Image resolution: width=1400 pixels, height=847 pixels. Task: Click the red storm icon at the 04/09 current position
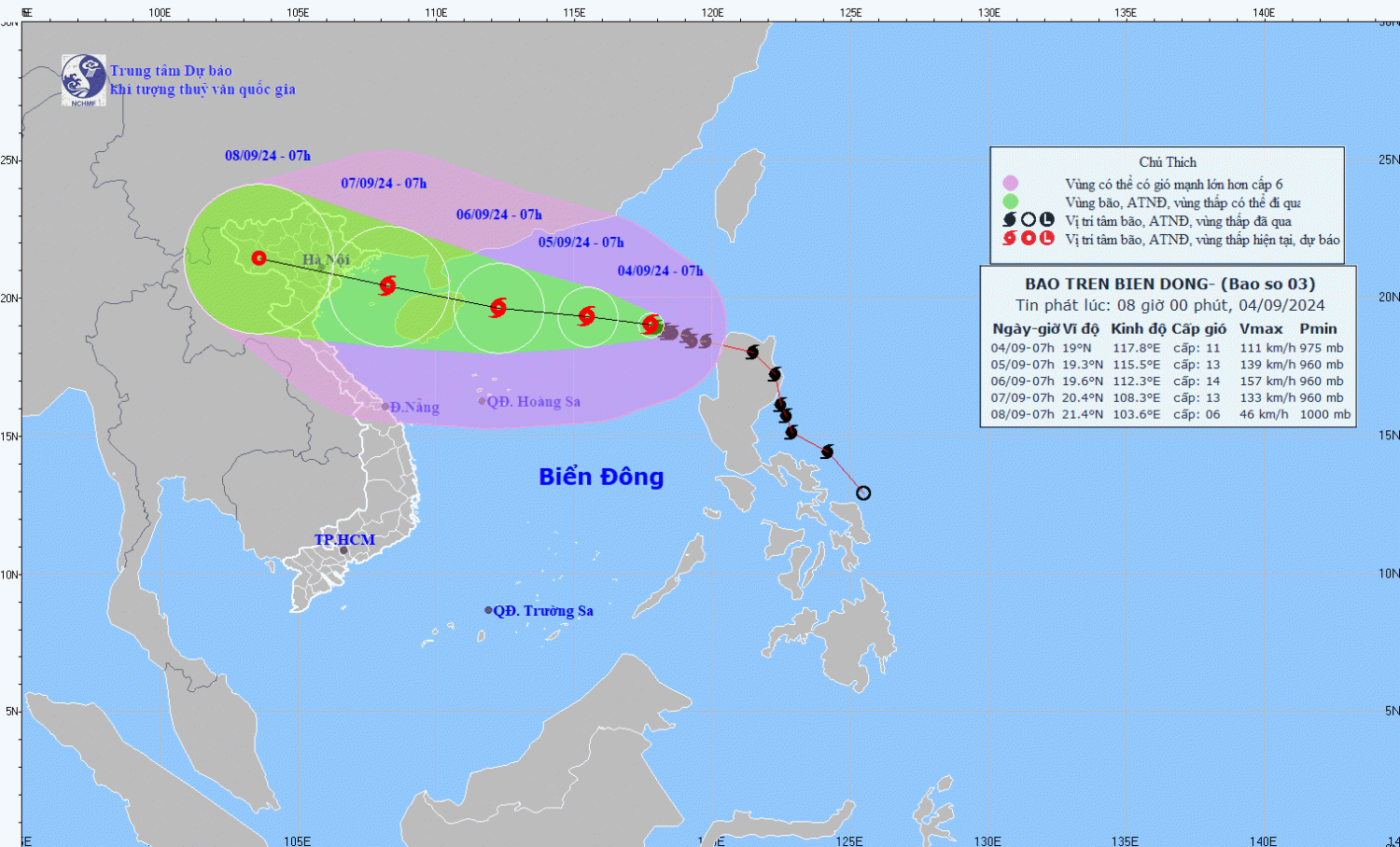tap(651, 324)
